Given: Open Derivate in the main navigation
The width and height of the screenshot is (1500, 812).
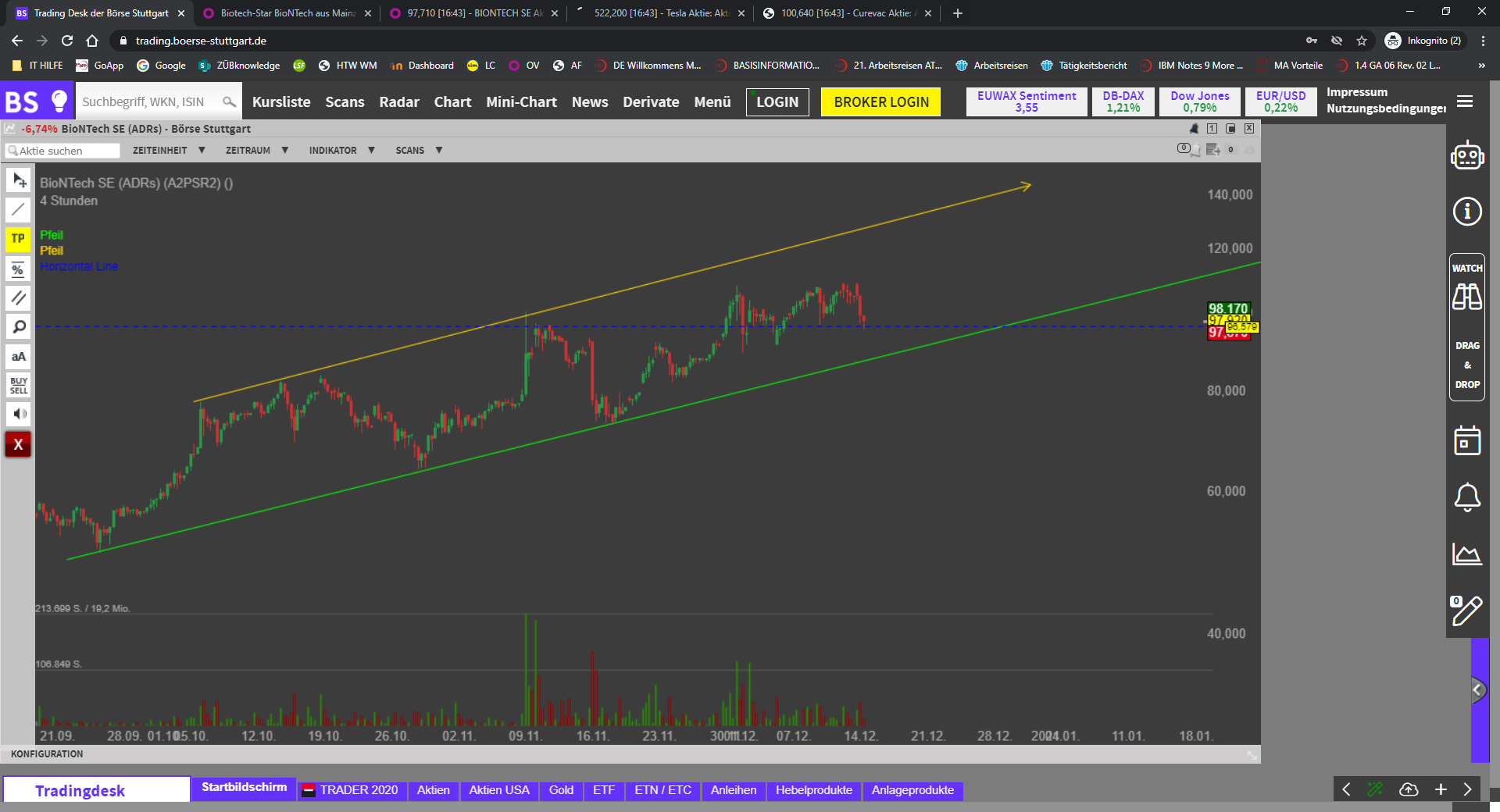Looking at the screenshot, I should point(651,101).
